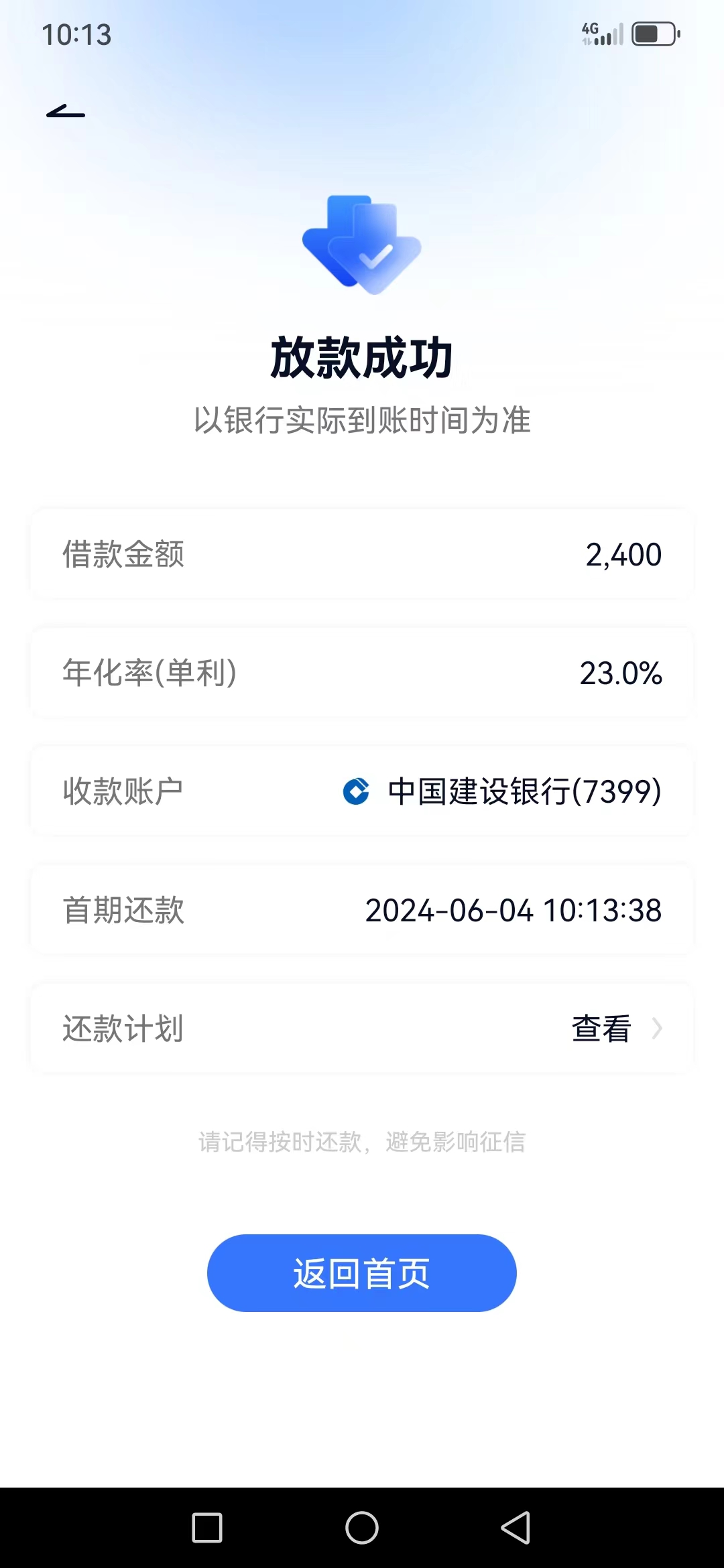Image resolution: width=724 pixels, height=1568 pixels.
Task: Tap the 4G signal strength icon
Action: point(603,34)
